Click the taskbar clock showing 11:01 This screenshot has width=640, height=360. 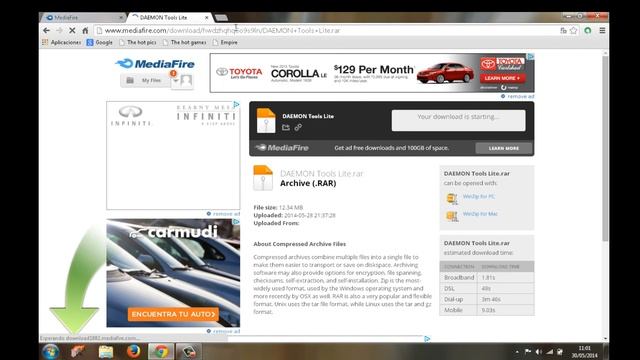click(584, 352)
